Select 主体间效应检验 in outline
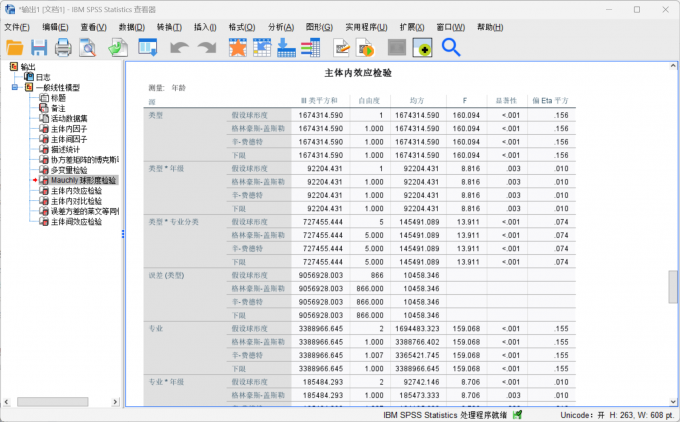 pos(76,222)
